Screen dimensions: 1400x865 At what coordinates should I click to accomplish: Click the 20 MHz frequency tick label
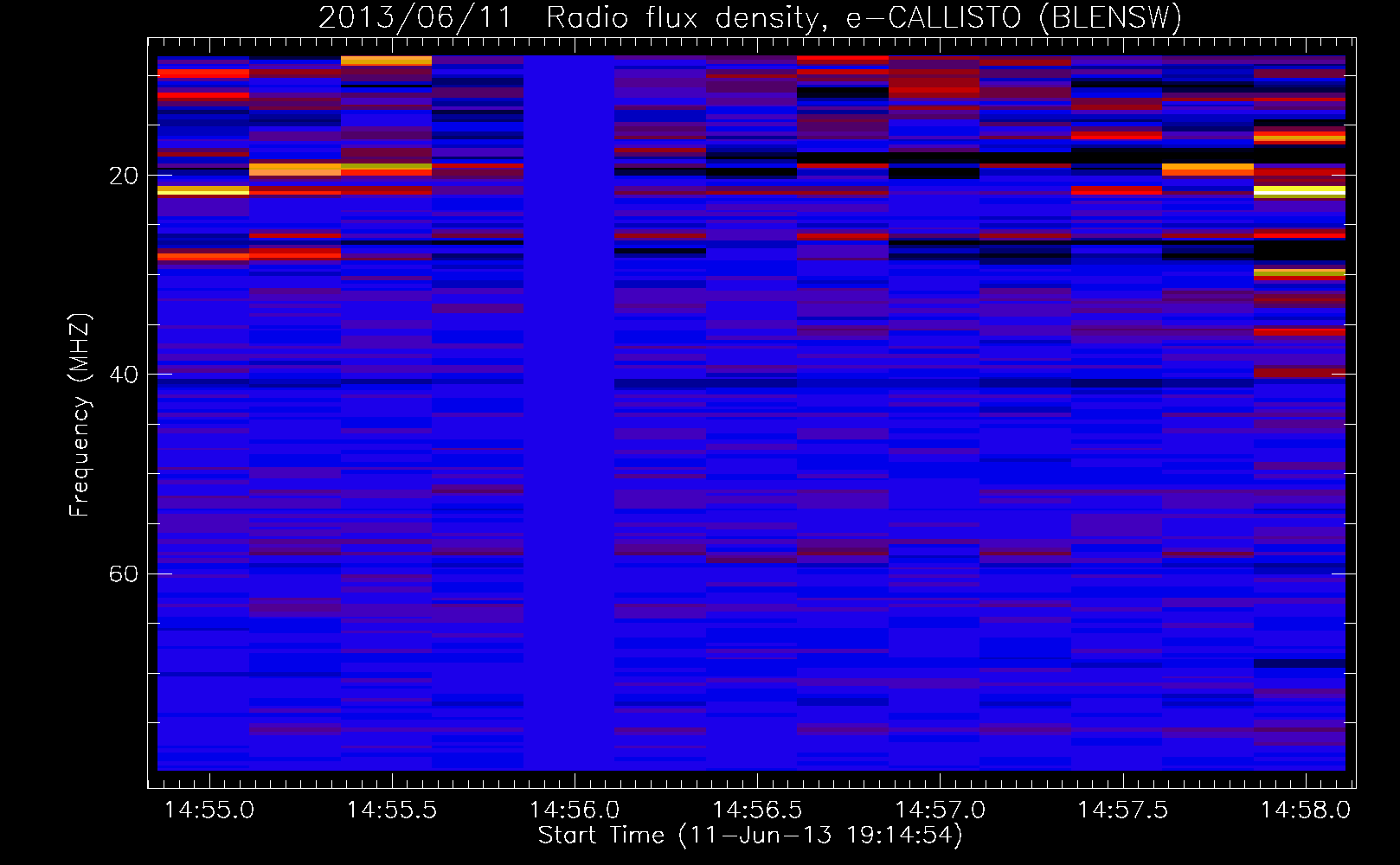(x=124, y=176)
